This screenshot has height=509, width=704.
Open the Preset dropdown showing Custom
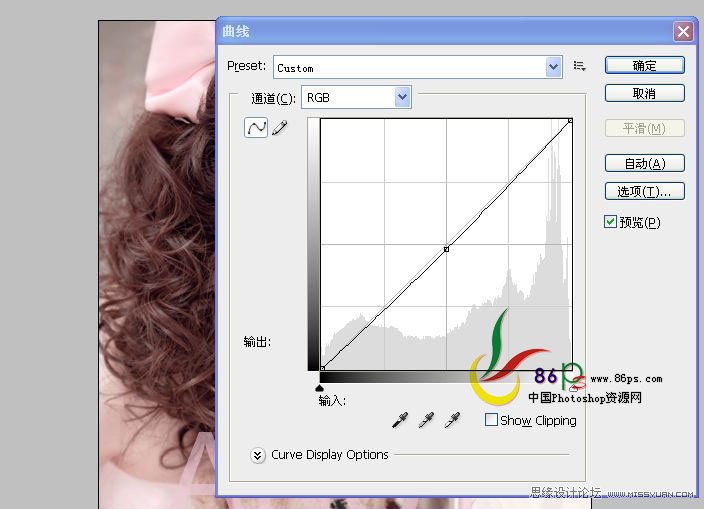pos(418,67)
